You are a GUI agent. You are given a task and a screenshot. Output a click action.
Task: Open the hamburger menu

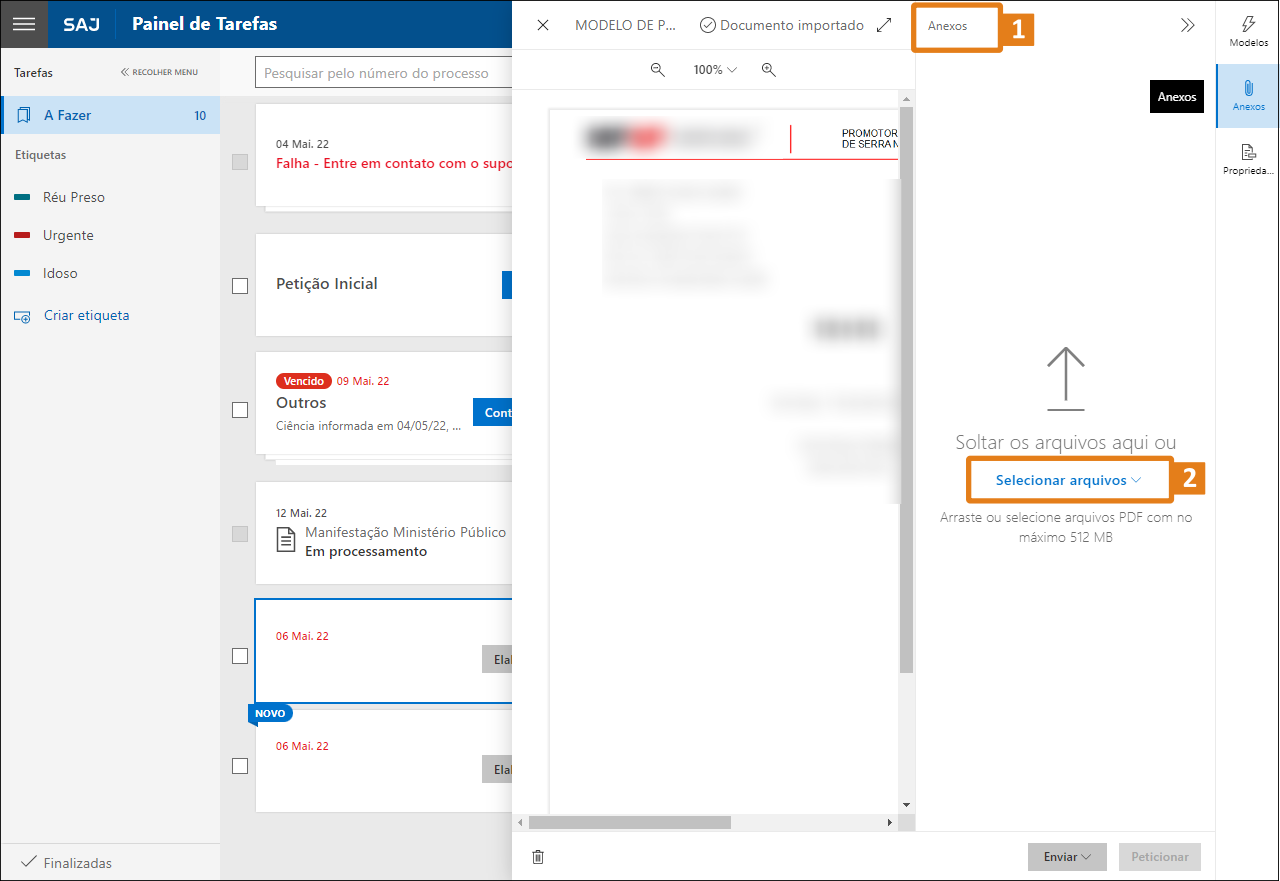(24, 24)
